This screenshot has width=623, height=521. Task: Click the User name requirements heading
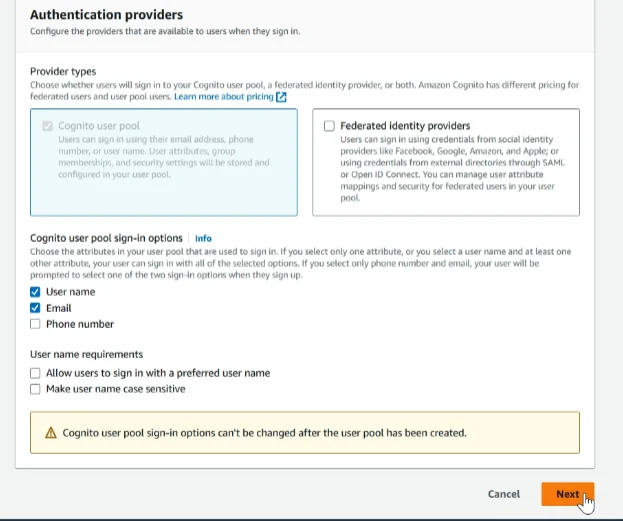click(87, 354)
